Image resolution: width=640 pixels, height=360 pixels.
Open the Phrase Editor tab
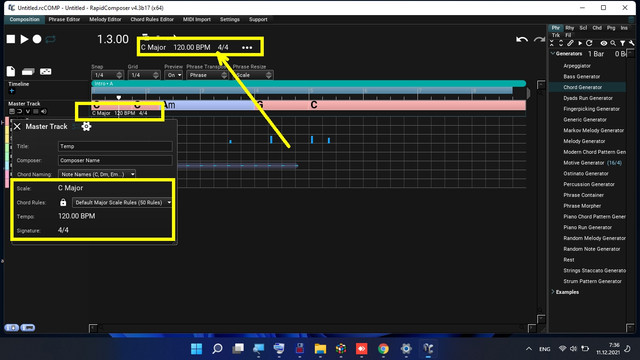[64, 20]
